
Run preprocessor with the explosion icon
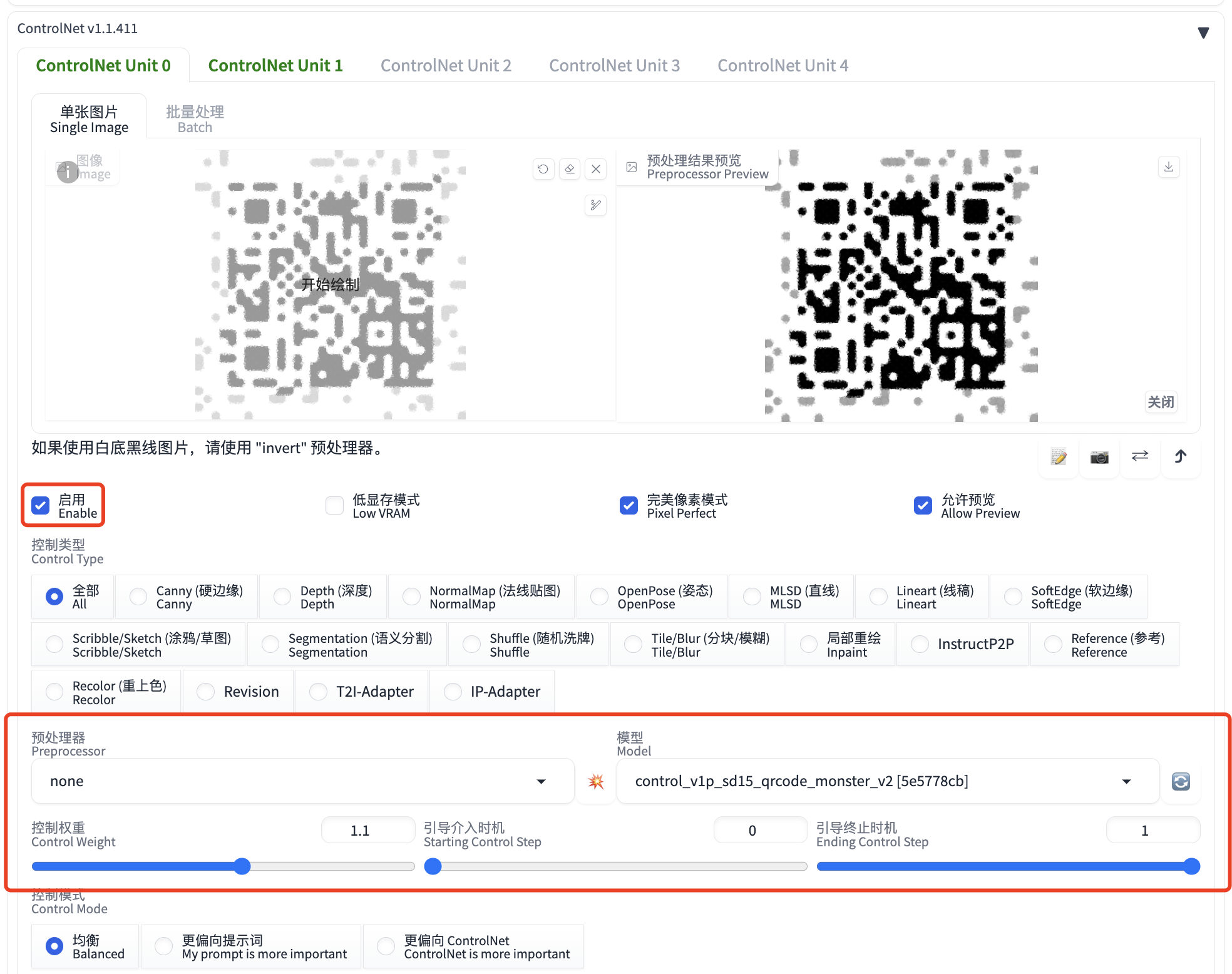pos(595,781)
